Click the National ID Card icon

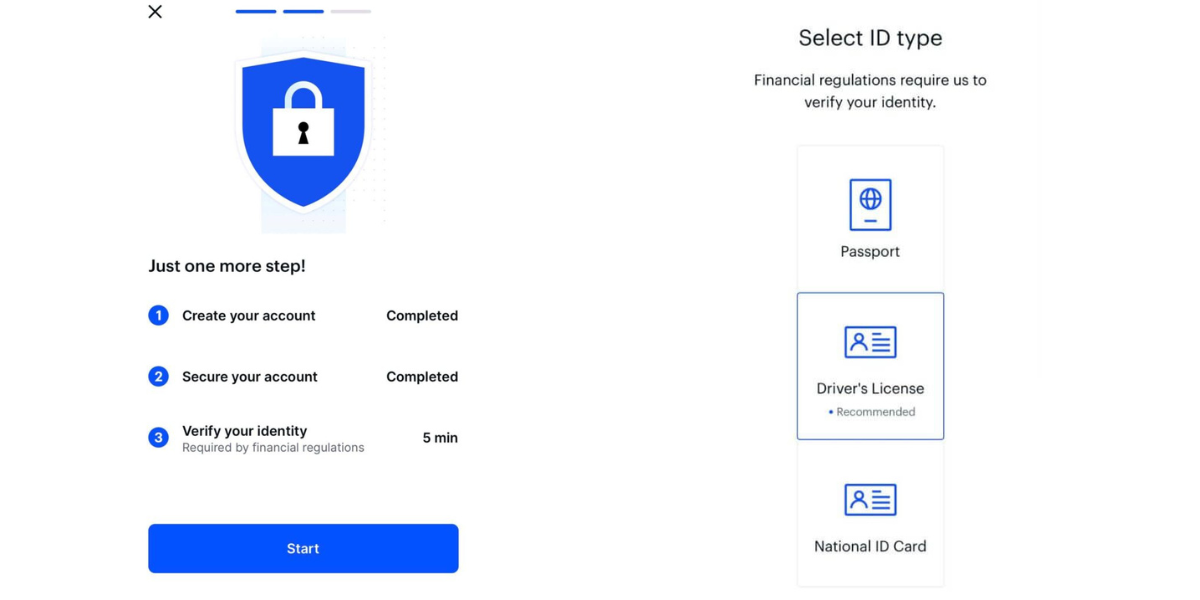(870, 500)
